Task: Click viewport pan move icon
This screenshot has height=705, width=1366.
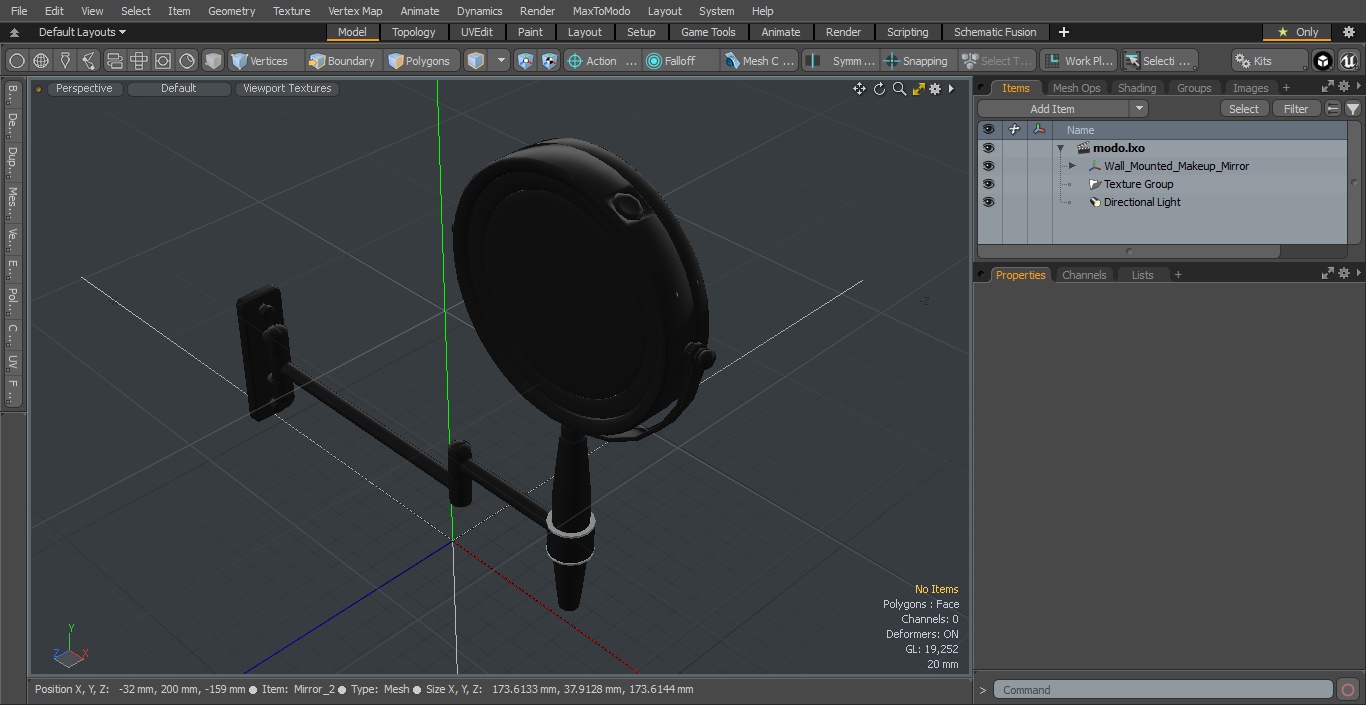Action: point(859,89)
